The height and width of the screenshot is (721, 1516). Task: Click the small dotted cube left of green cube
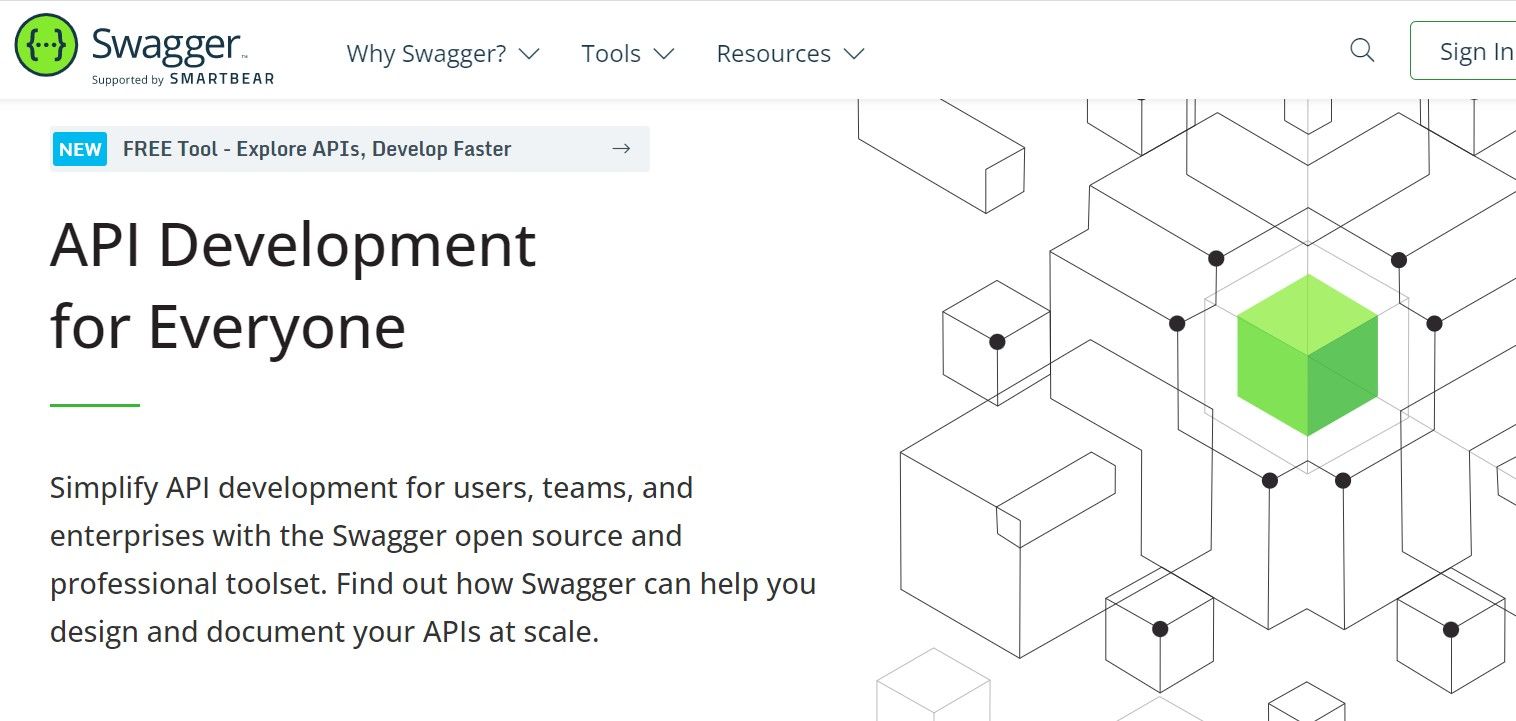(x=996, y=343)
